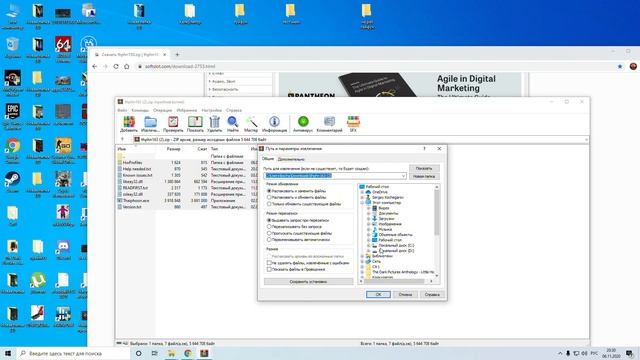Select 'Перезаписывать без запроса' radio button
This screenshot has width=640, height=360.
pos(269,227)
